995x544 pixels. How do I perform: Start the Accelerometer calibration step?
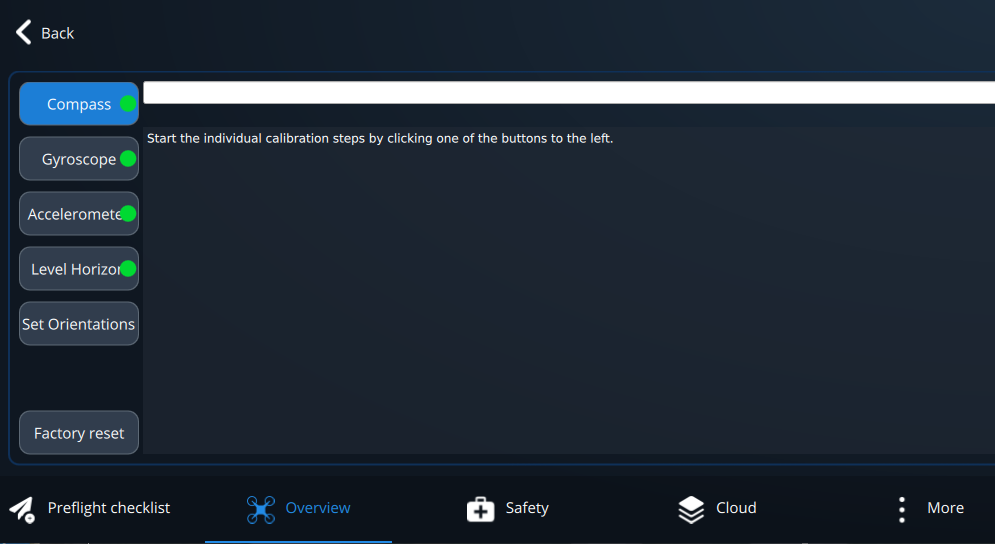point(79,214)
